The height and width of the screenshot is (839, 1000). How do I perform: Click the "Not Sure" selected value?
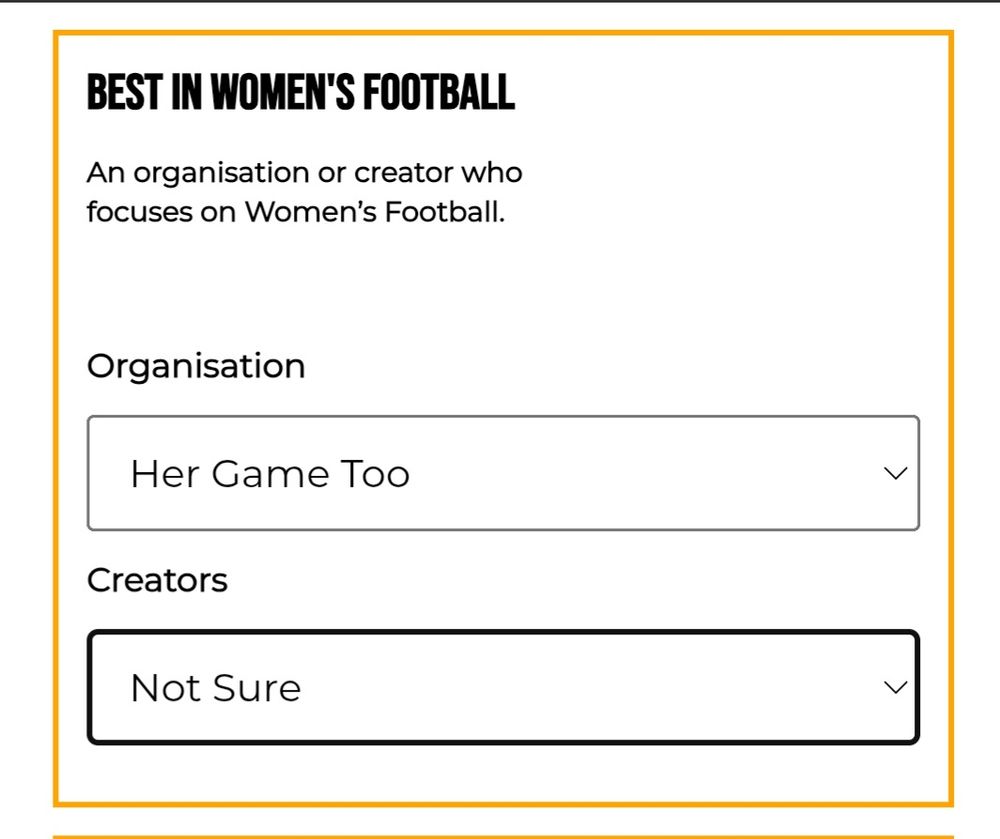pyautogui.click(x=215, y=688)
